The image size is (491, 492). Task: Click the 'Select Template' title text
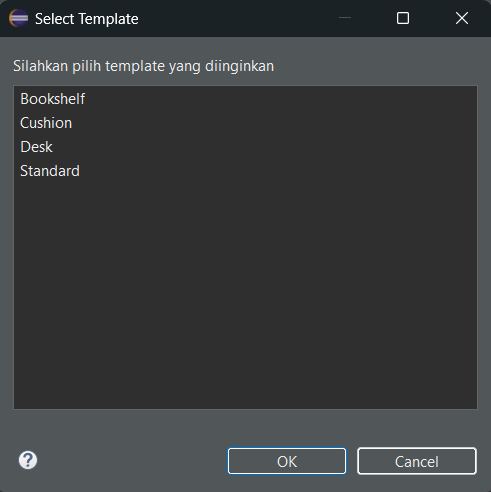point(87,19)
